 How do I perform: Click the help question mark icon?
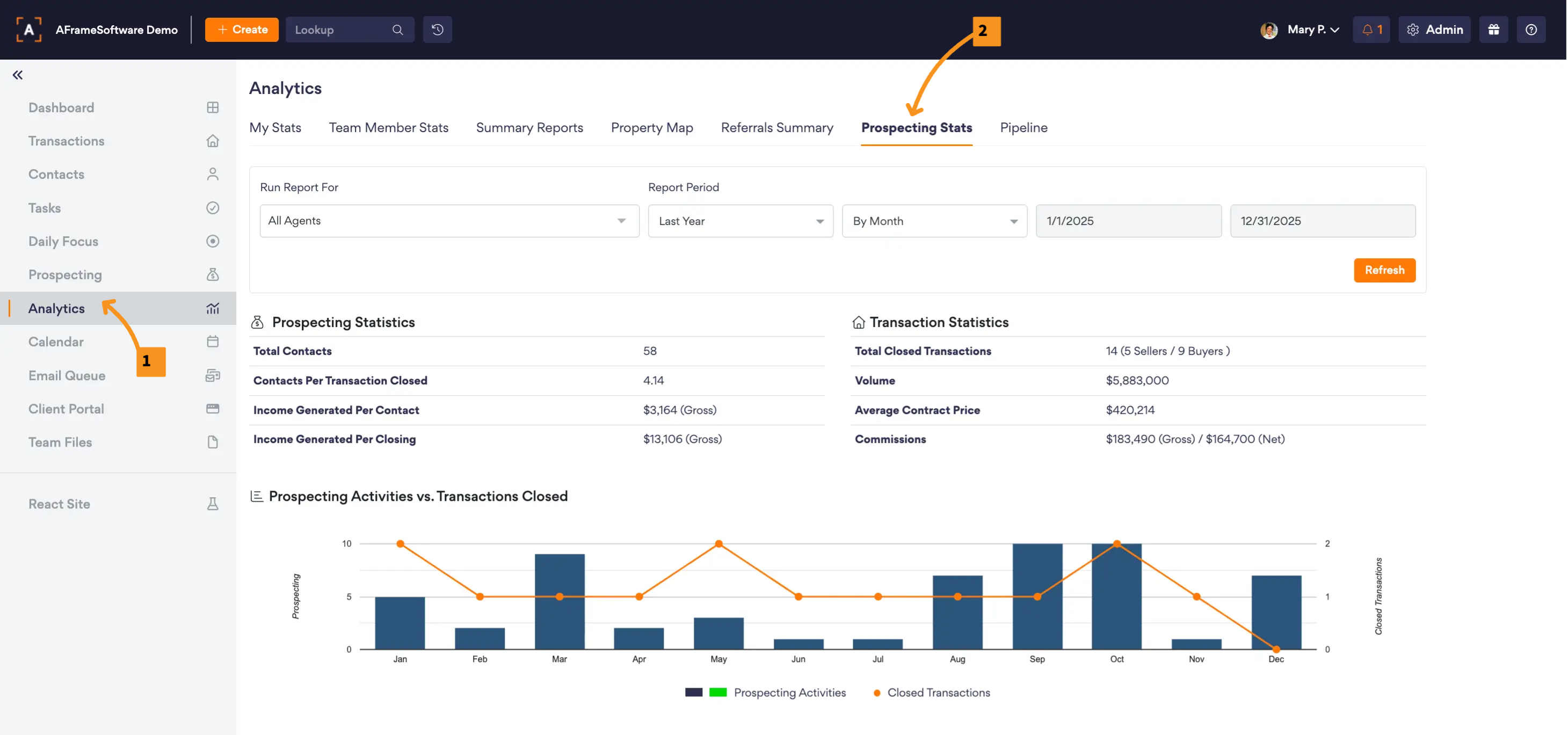click(1531, 30)
